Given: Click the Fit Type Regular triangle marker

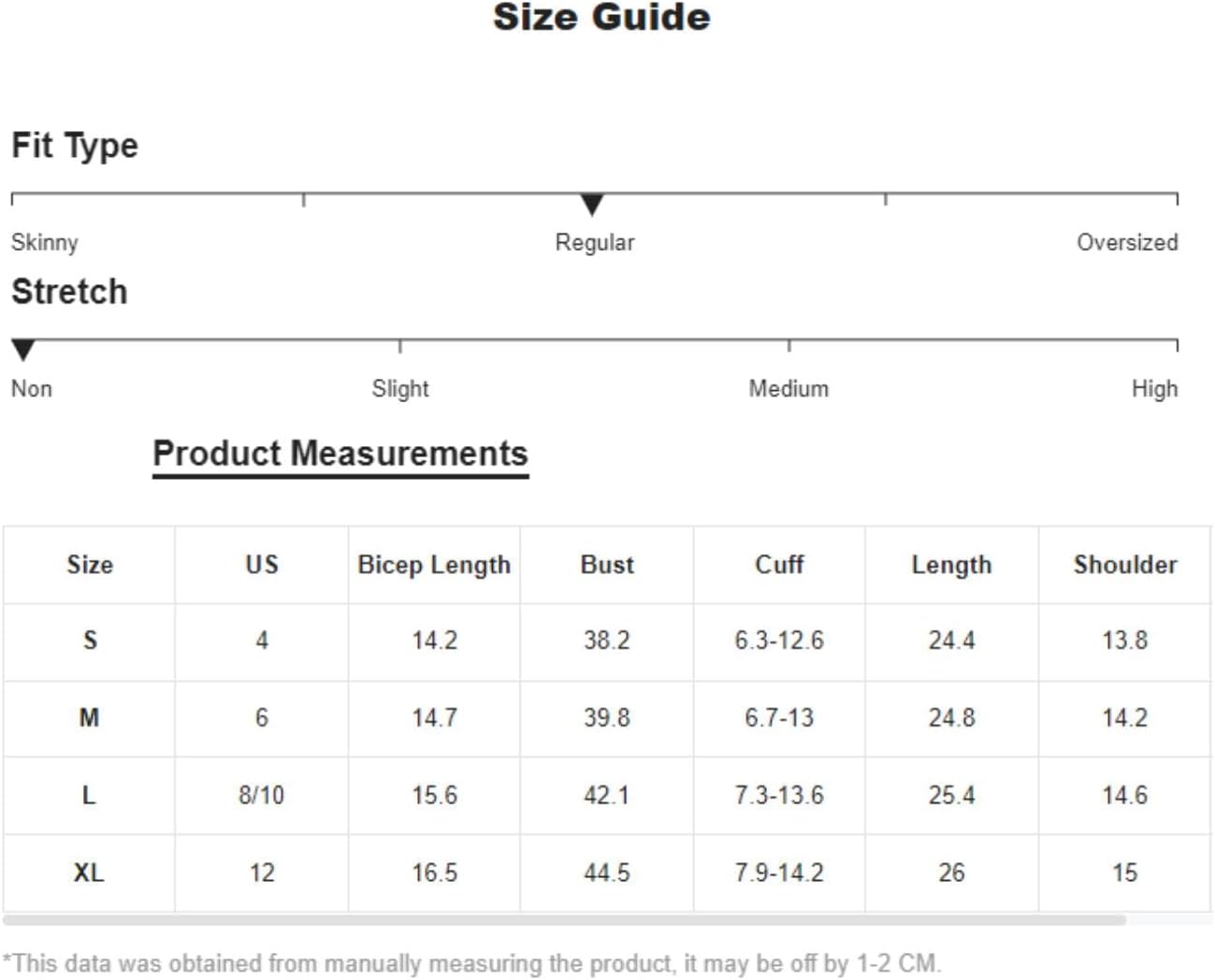Looking at the screenshot, I should coord(591,205).
